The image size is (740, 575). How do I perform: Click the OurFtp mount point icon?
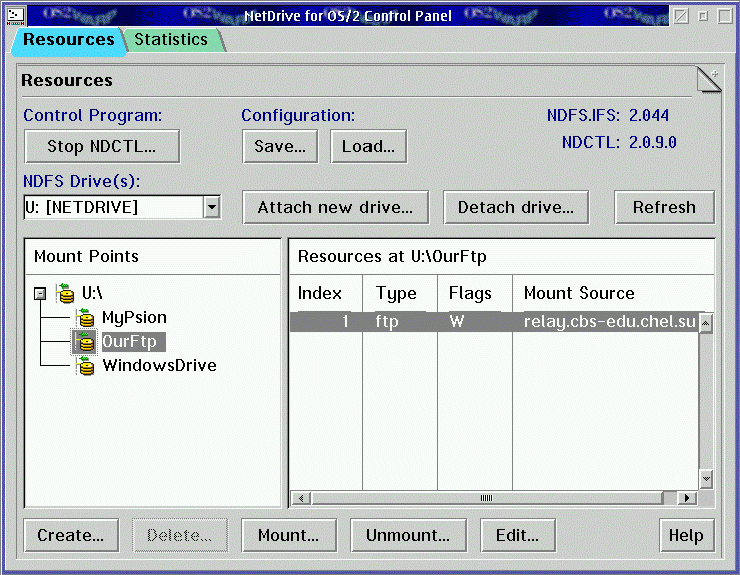84,341
